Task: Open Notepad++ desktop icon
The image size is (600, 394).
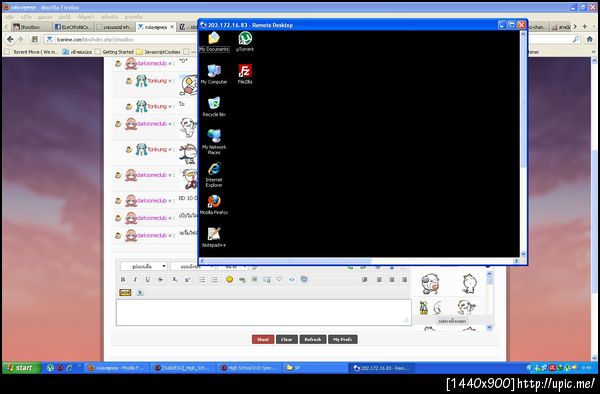Action: [x=214, y=238]
